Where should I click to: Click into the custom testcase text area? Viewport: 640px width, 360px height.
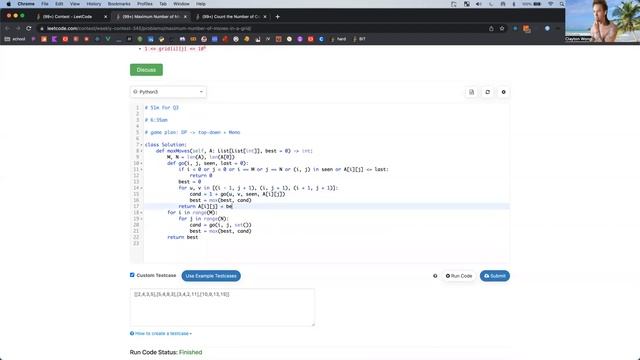[222, 307]
